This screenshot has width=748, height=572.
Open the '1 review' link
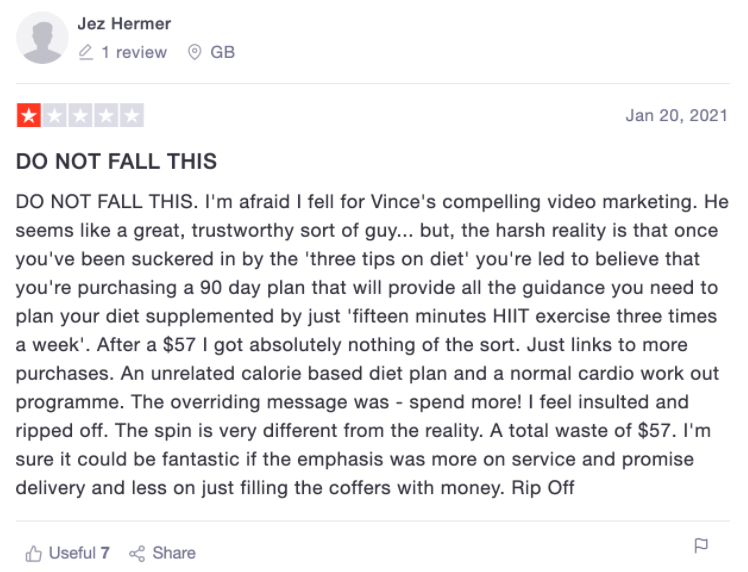click(134, 52)
